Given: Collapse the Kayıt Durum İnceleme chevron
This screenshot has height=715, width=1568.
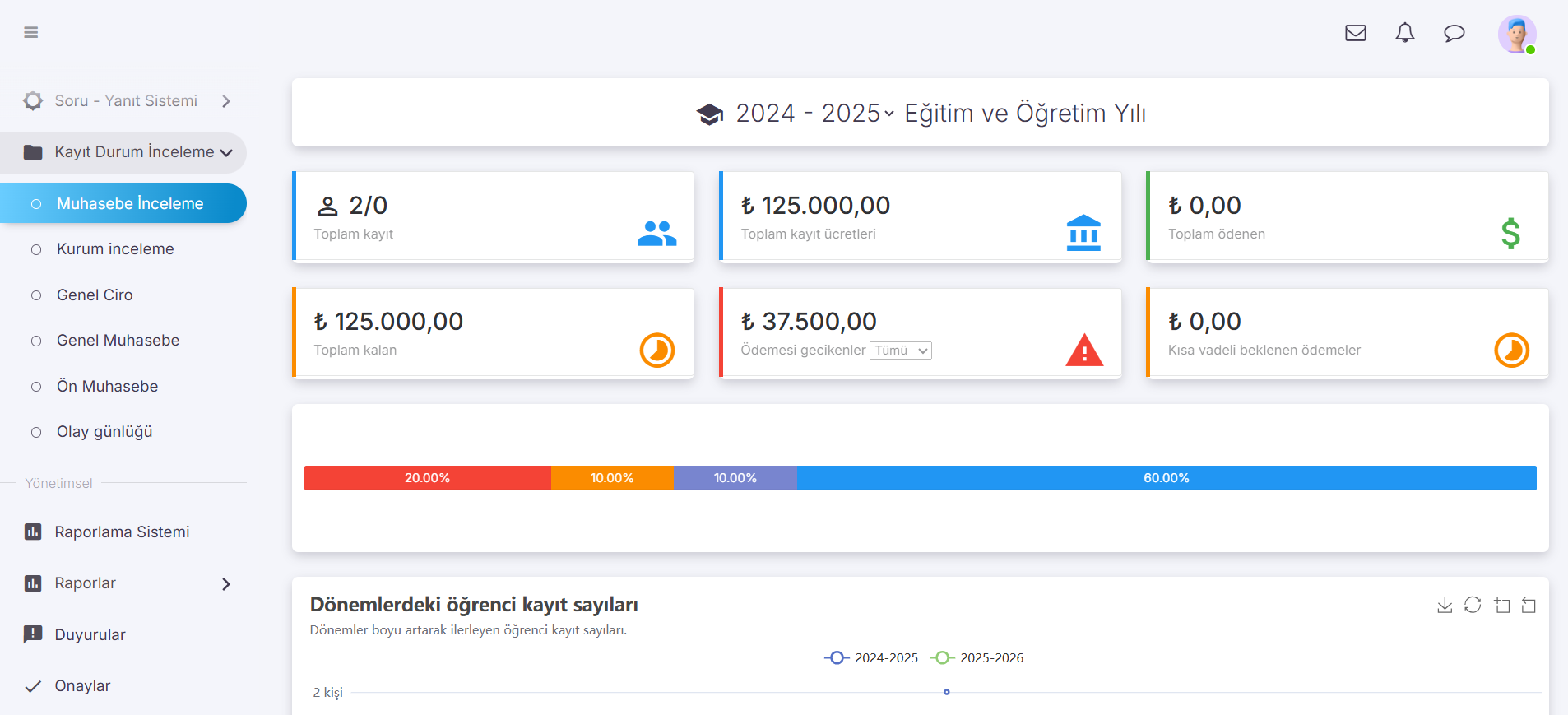Looking at the screenshot, I should click(x=226, y=153).
